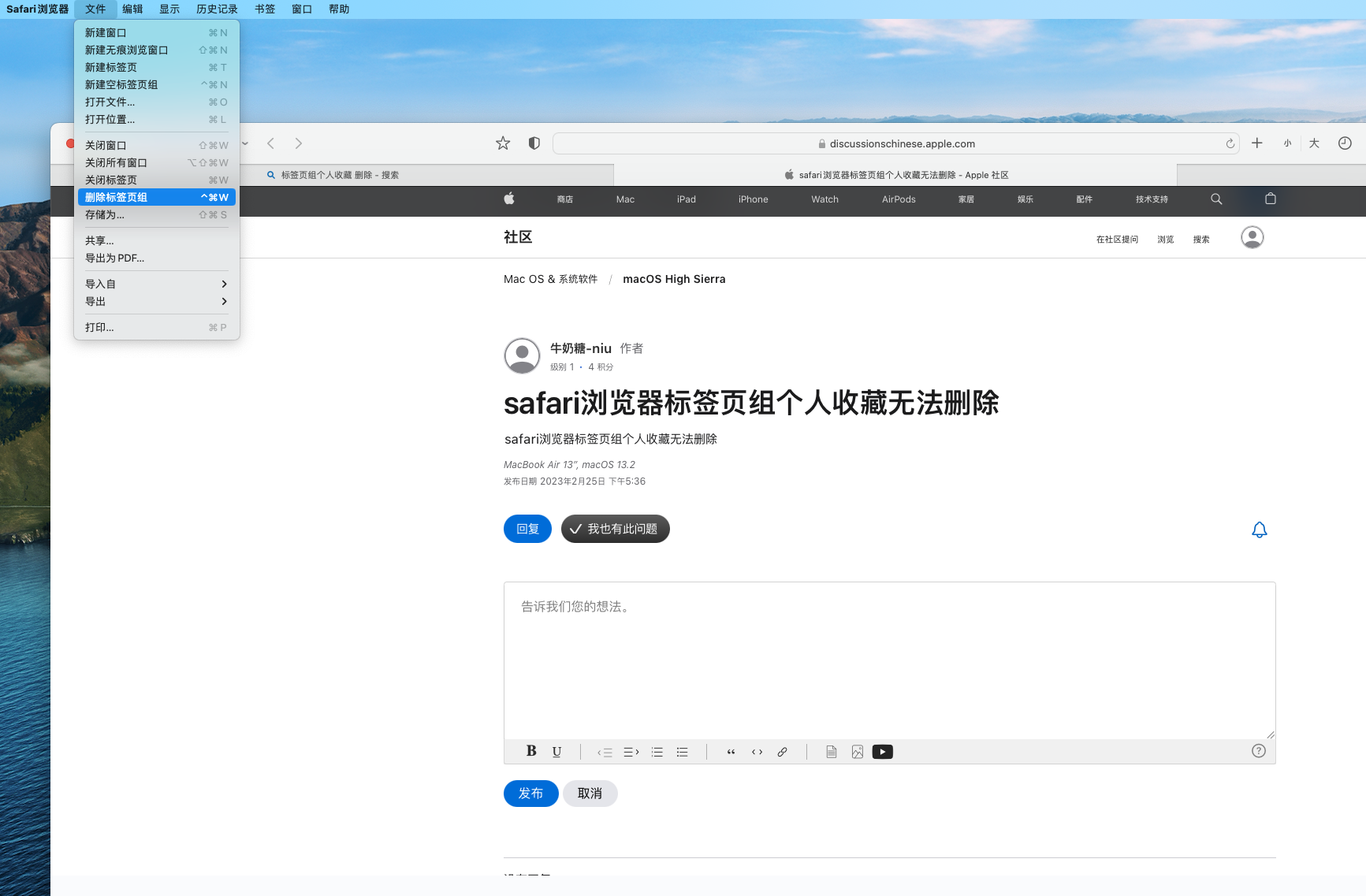Screen dimensions: 1366x896
Task: Expand the 导出 submenu
Action: click(157, 301)
